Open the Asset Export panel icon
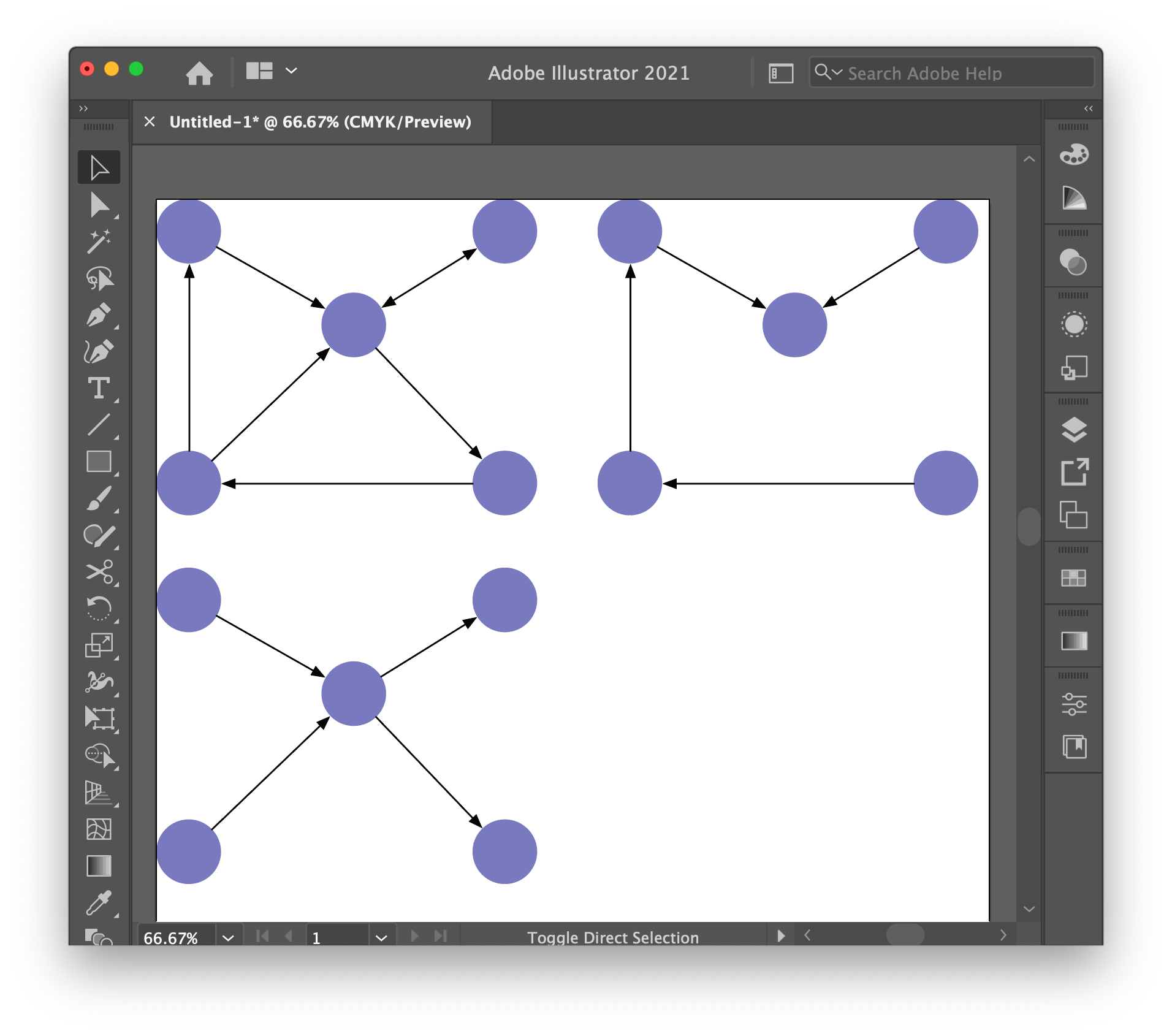Screen dimensions: 1172x1036 pos(1074,472)
